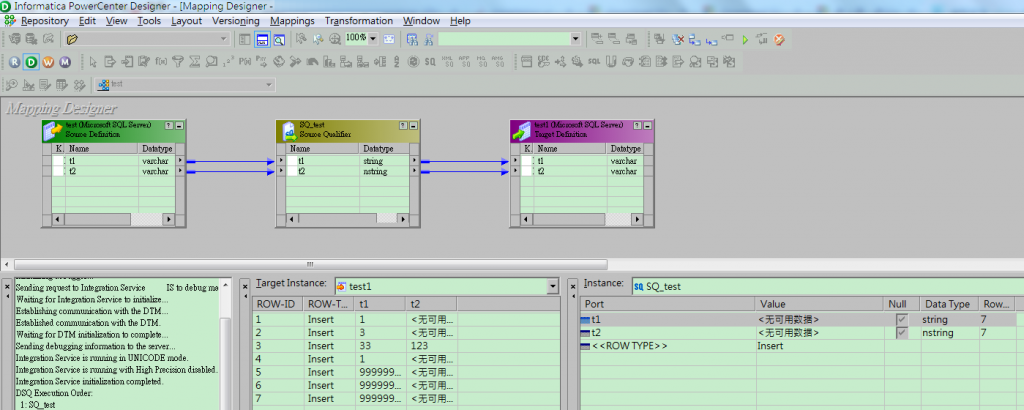Screen dimensions: 1024x410
Task: Click the XML SQ toolbar icon
Action: 447,62
